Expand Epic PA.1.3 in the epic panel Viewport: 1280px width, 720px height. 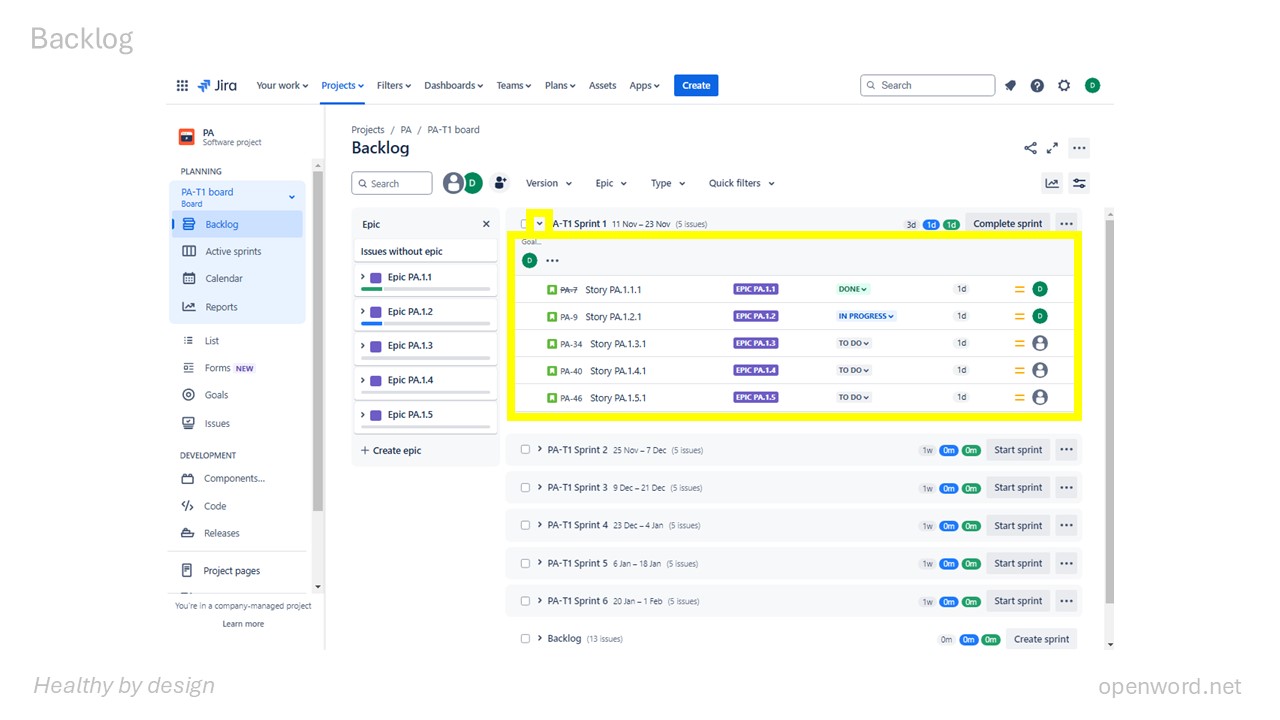pos(362,345)
